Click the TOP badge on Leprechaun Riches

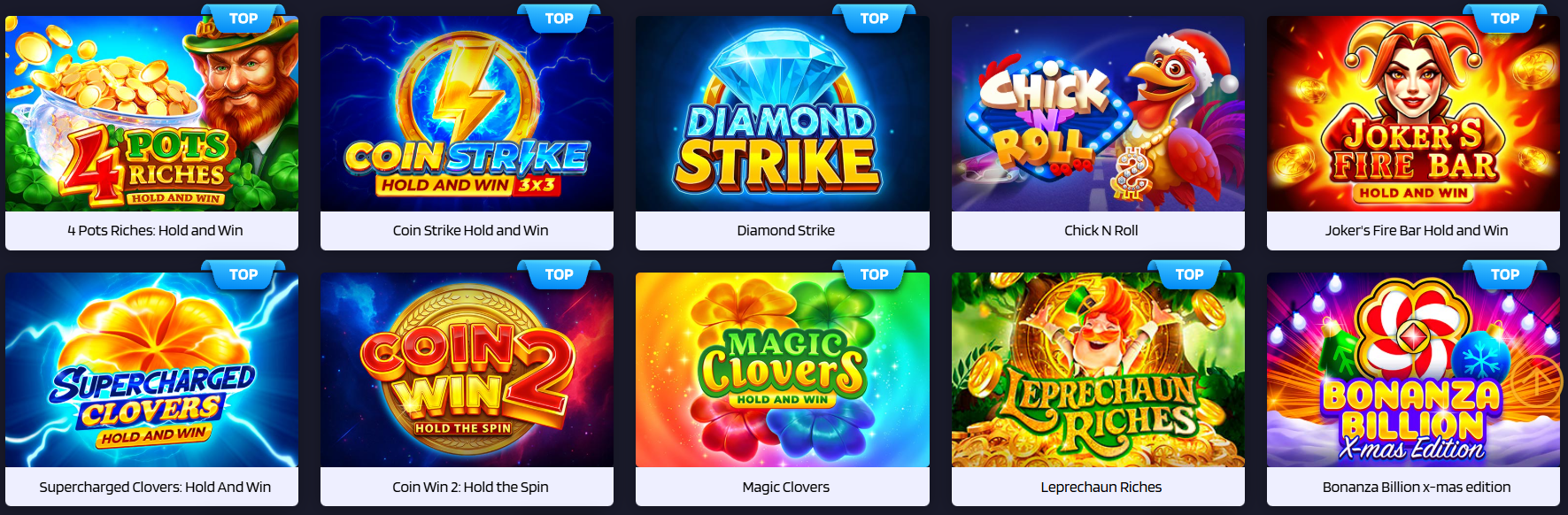1189,275
